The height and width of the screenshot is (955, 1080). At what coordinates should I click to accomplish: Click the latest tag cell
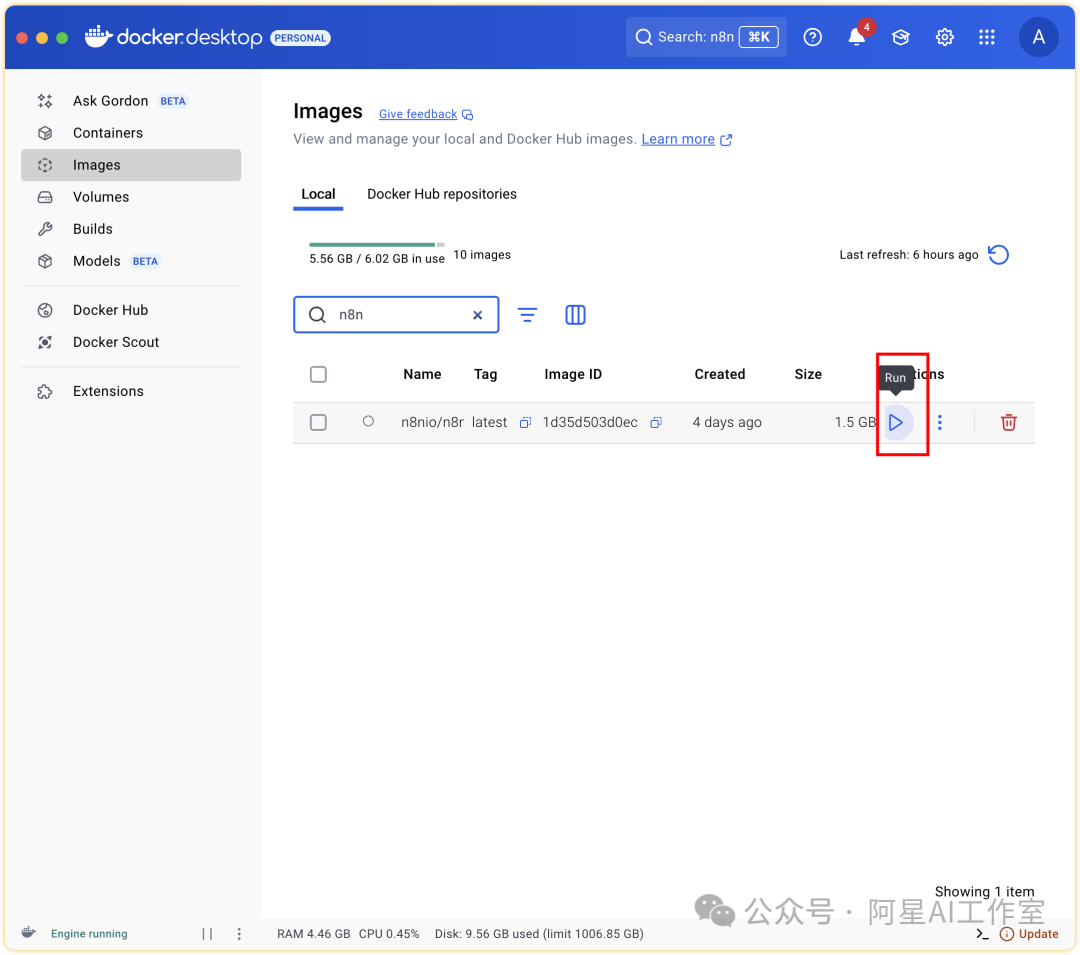489,422
